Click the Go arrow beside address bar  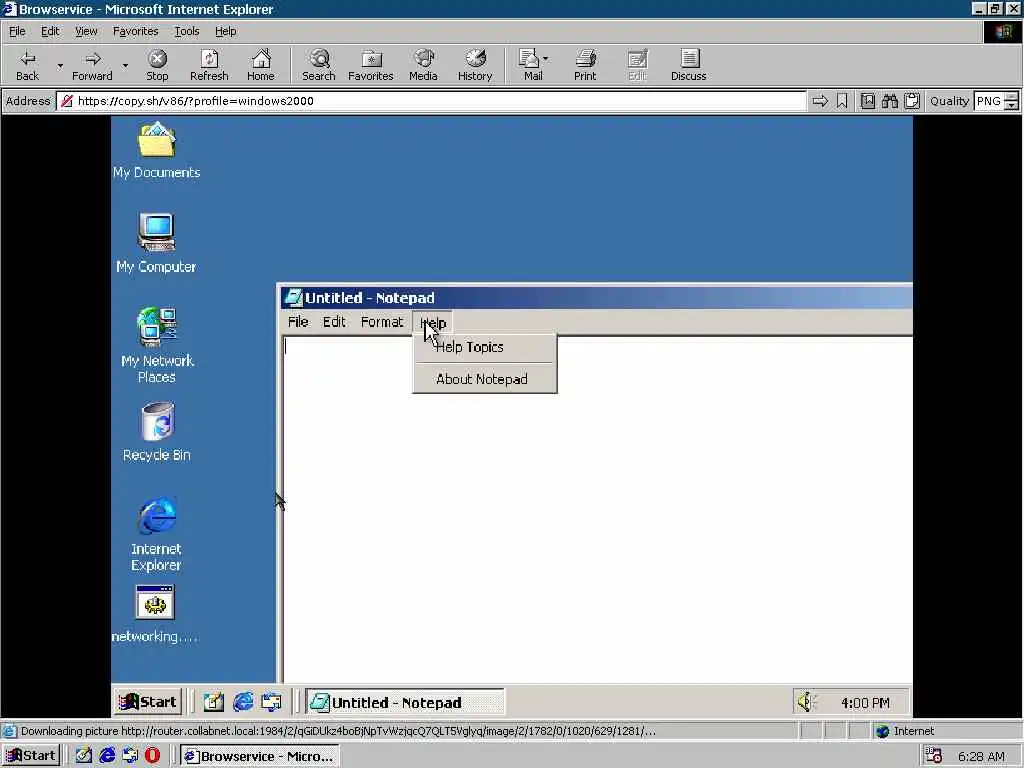click(x=820, y=101)
